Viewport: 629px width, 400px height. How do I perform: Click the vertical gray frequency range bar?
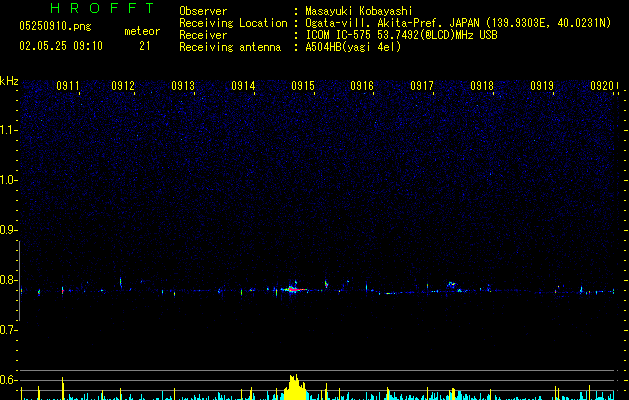click(x=20, y=280)
